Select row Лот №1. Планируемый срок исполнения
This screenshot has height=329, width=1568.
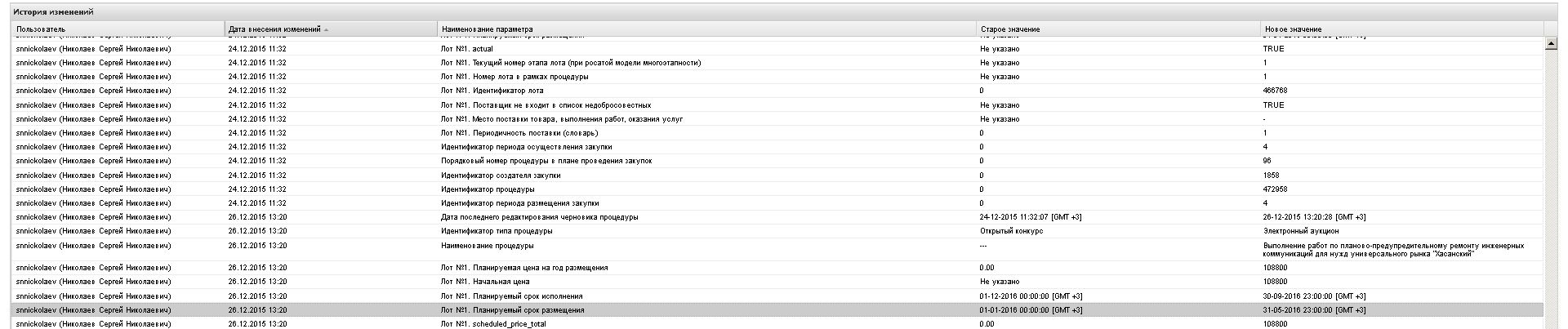click(777, 296)
